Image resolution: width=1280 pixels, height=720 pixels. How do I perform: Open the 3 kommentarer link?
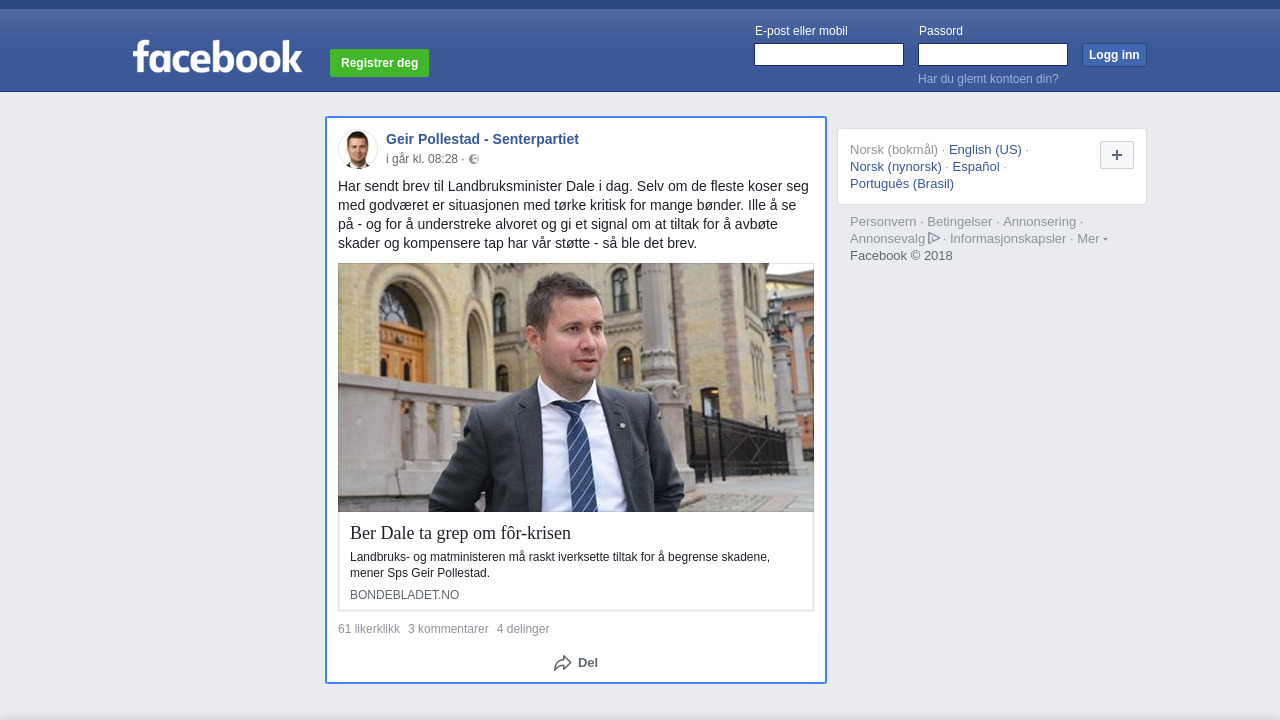pyautogui.click(x=448, y=629)
